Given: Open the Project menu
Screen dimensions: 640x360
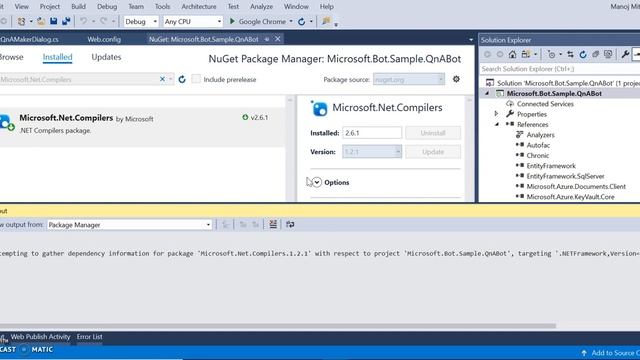Looking at the screenshot, I should pyautogui.click(x=50, y=7).
